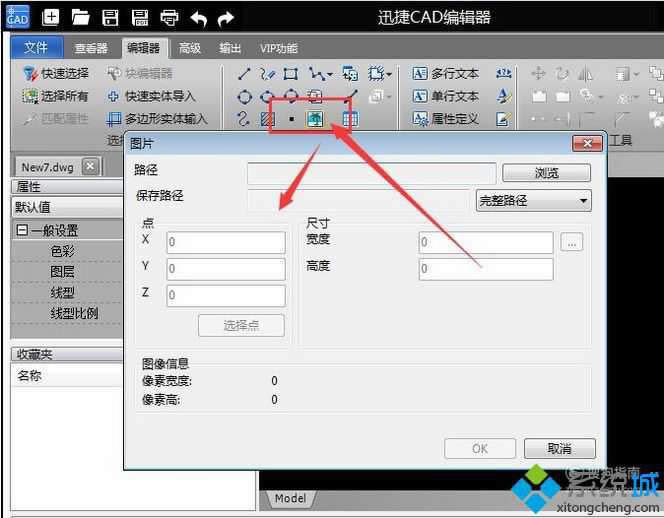Click the Y coordinate input field
This screenshot has width=664, height=518.
click(x=226, y=269)
